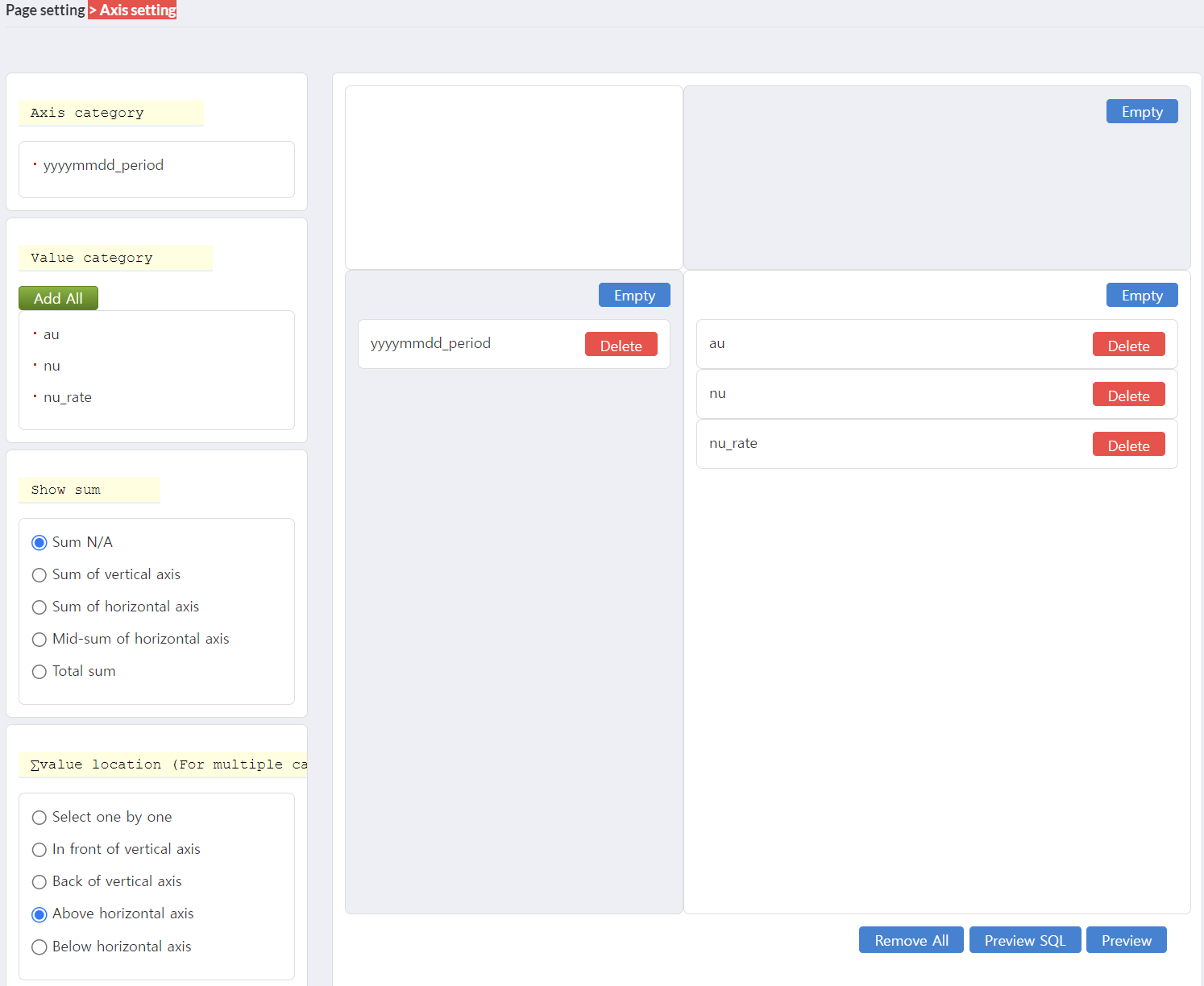Screen dimensions: 1204x986
Task: Click the yyyymmdd_period row label in vertical axis
Action: (x=430, y=343)
